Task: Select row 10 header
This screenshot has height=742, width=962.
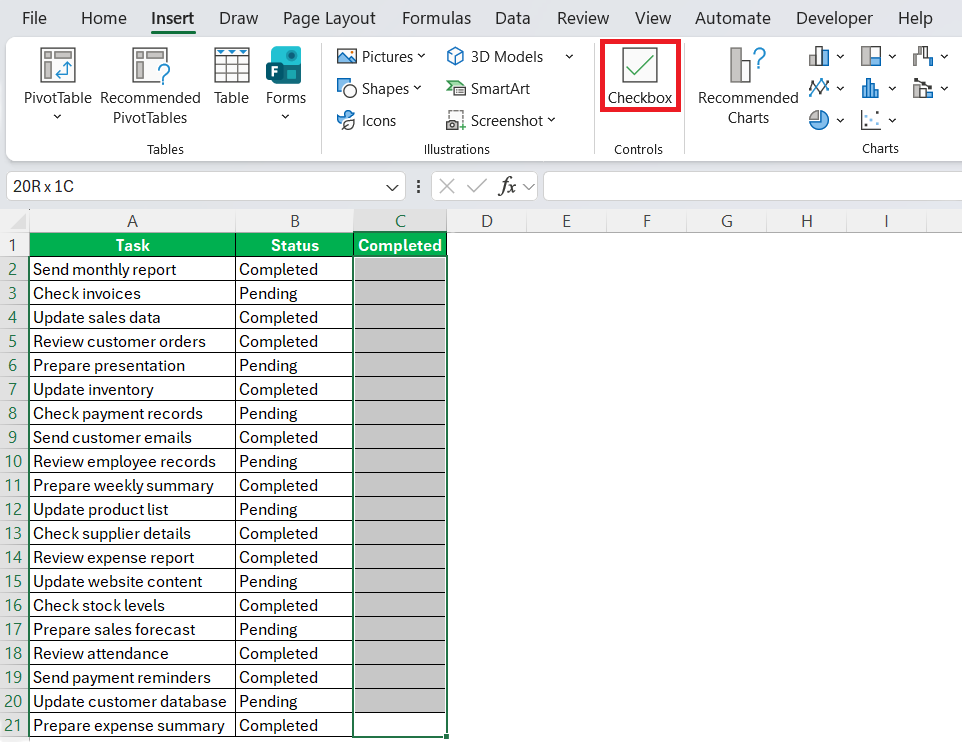Action: tap(13, 462)
